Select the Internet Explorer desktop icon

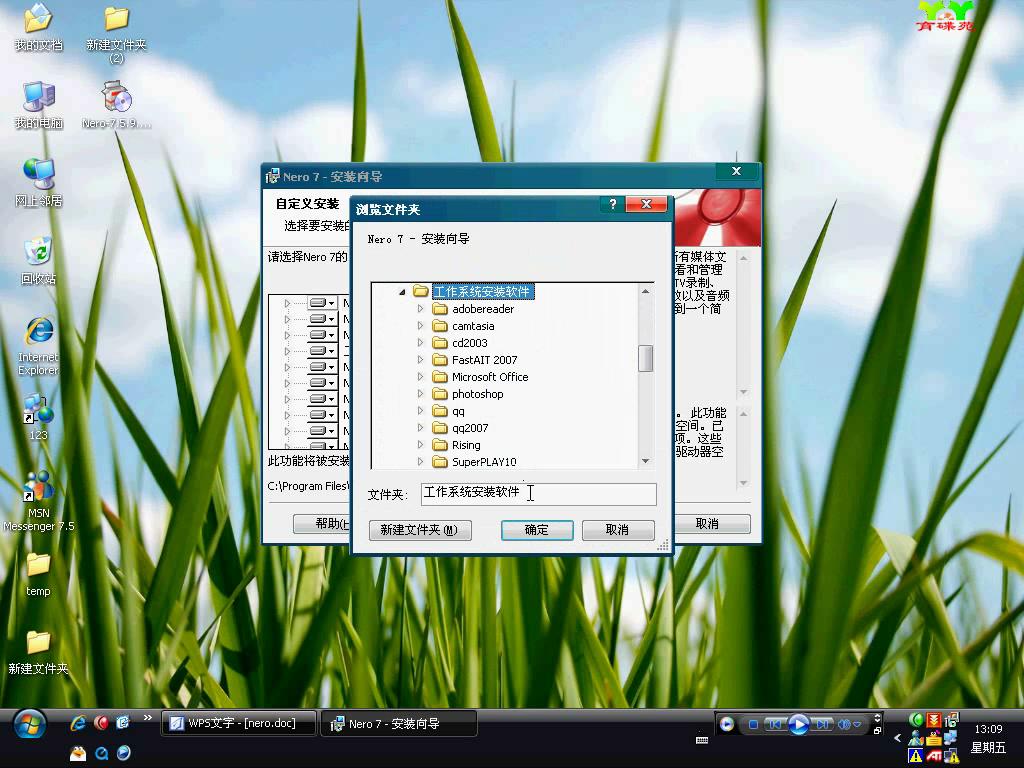(39, 346)
